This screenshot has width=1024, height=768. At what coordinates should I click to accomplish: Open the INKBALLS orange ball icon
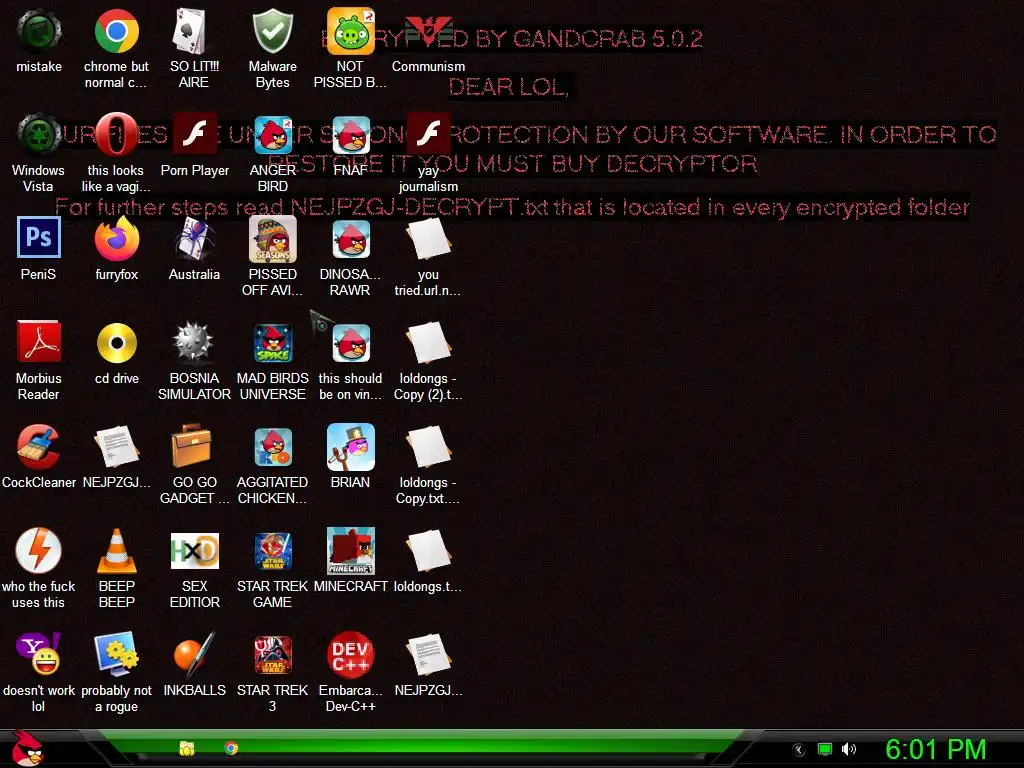(x=194, y=654)
